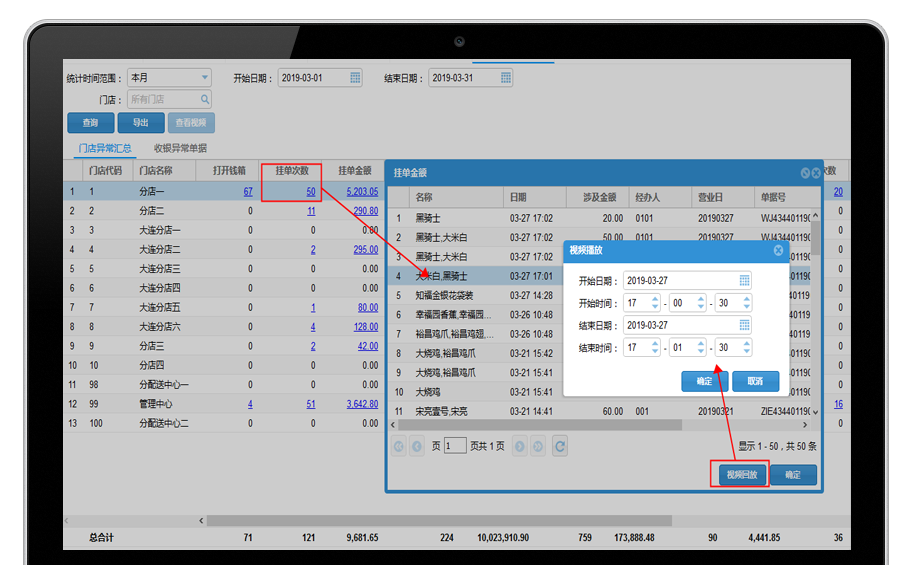Click the 导出 export button
Screen dimensions: 904x565
click(140, 123)
